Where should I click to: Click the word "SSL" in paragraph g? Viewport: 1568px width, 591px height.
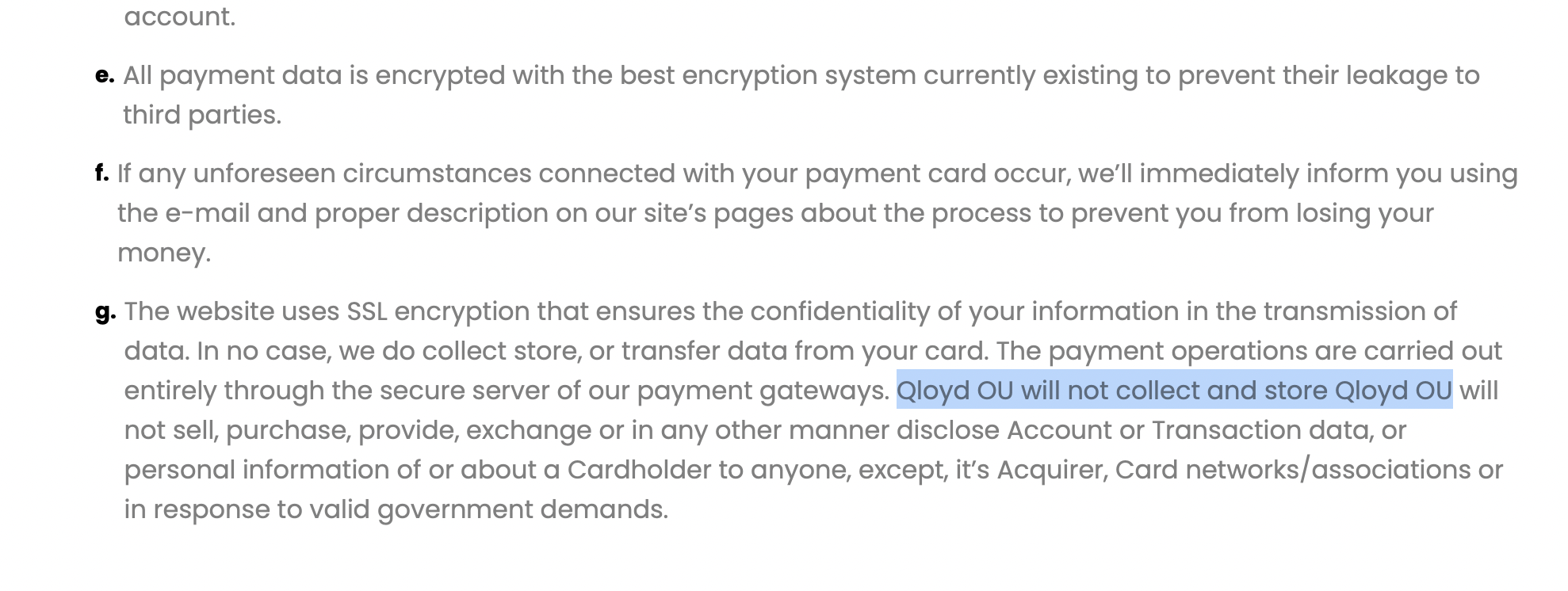367,311
